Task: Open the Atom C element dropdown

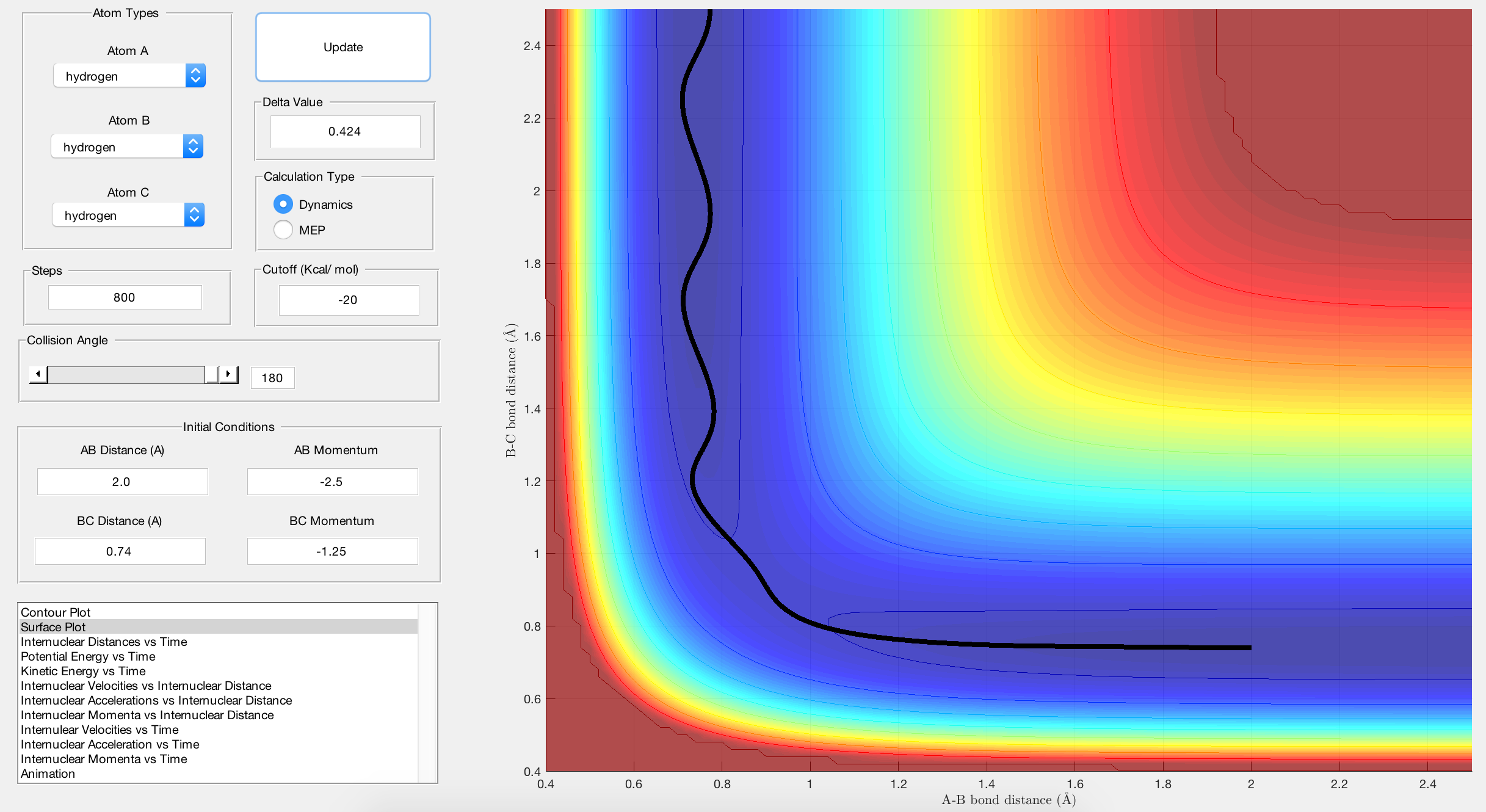Action: click(x=128, y=215)
